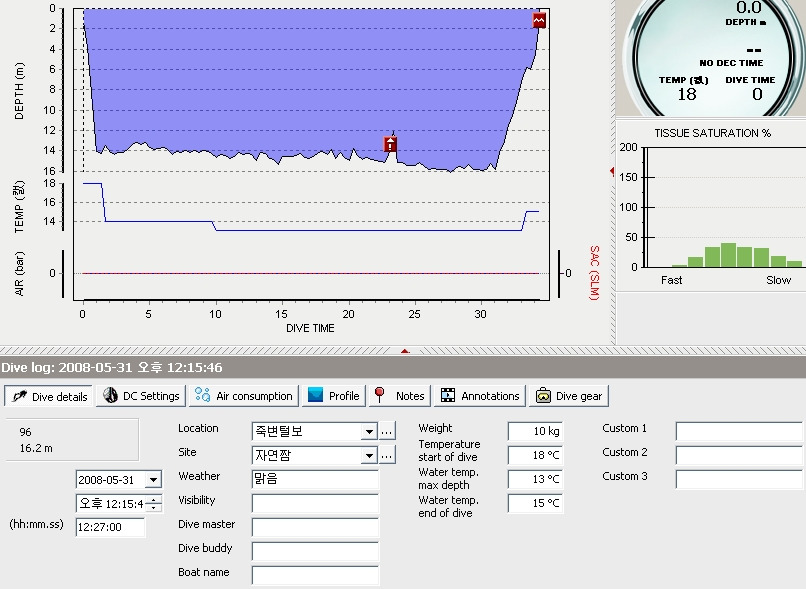Click the Custom 2 input field

739,455
